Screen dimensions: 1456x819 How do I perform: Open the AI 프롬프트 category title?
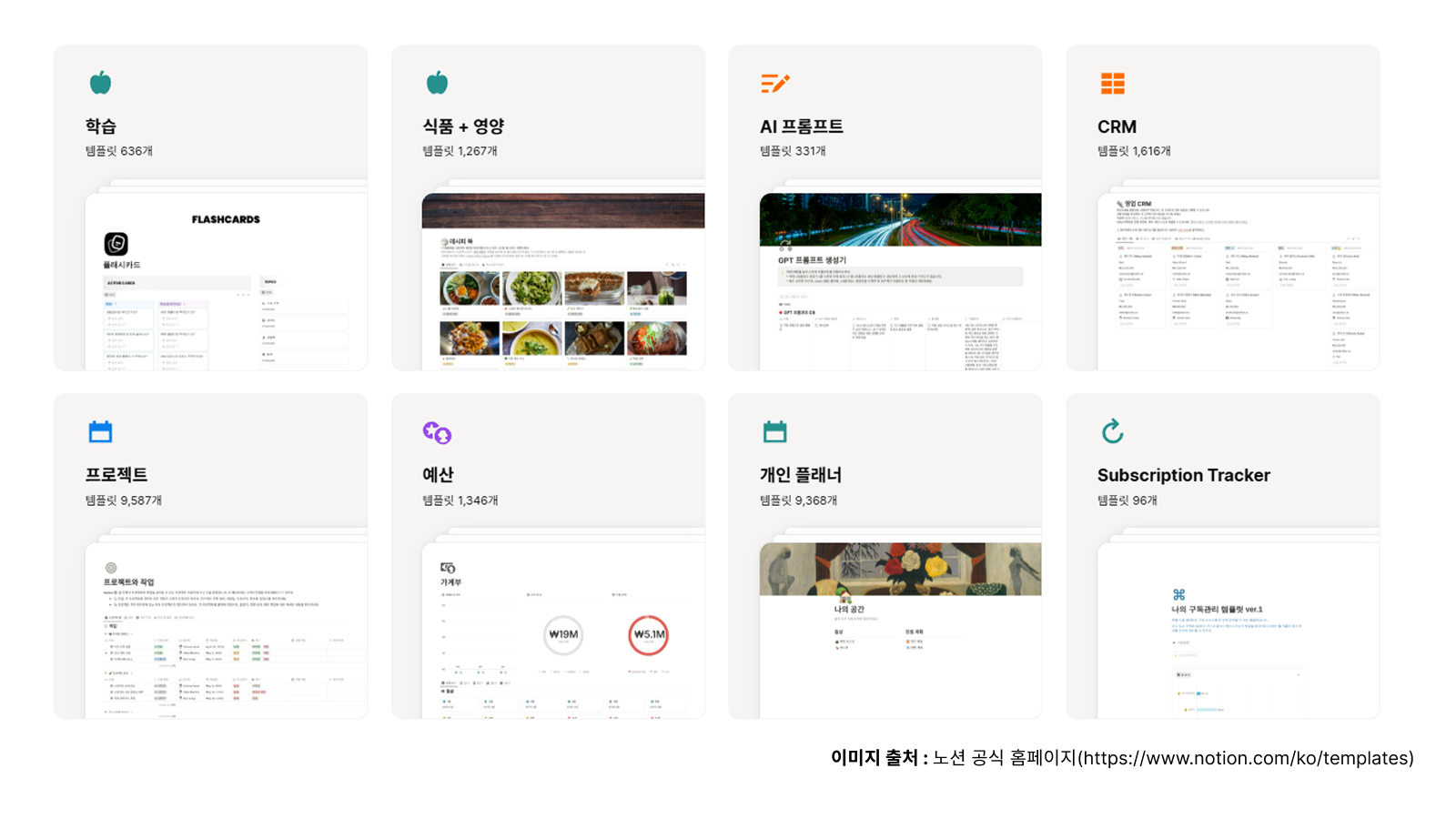[802, 126]
